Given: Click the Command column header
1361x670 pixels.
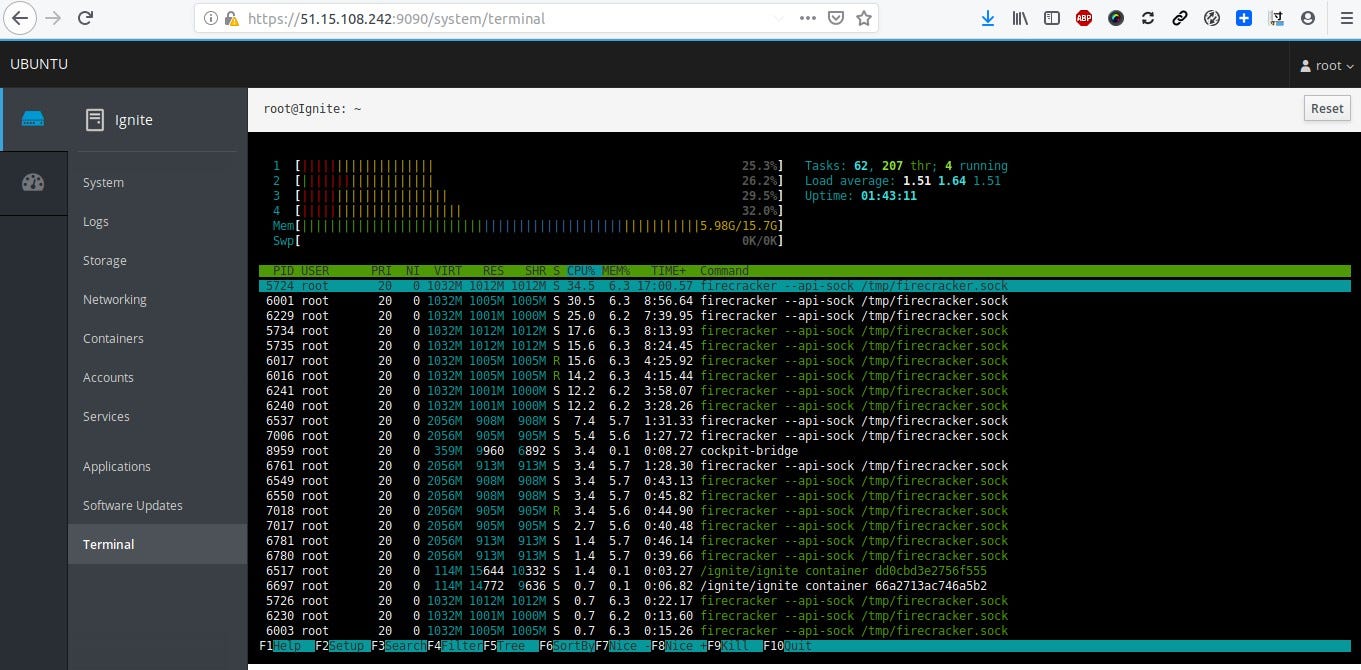Looking at the screenshot, I should 724,271.
